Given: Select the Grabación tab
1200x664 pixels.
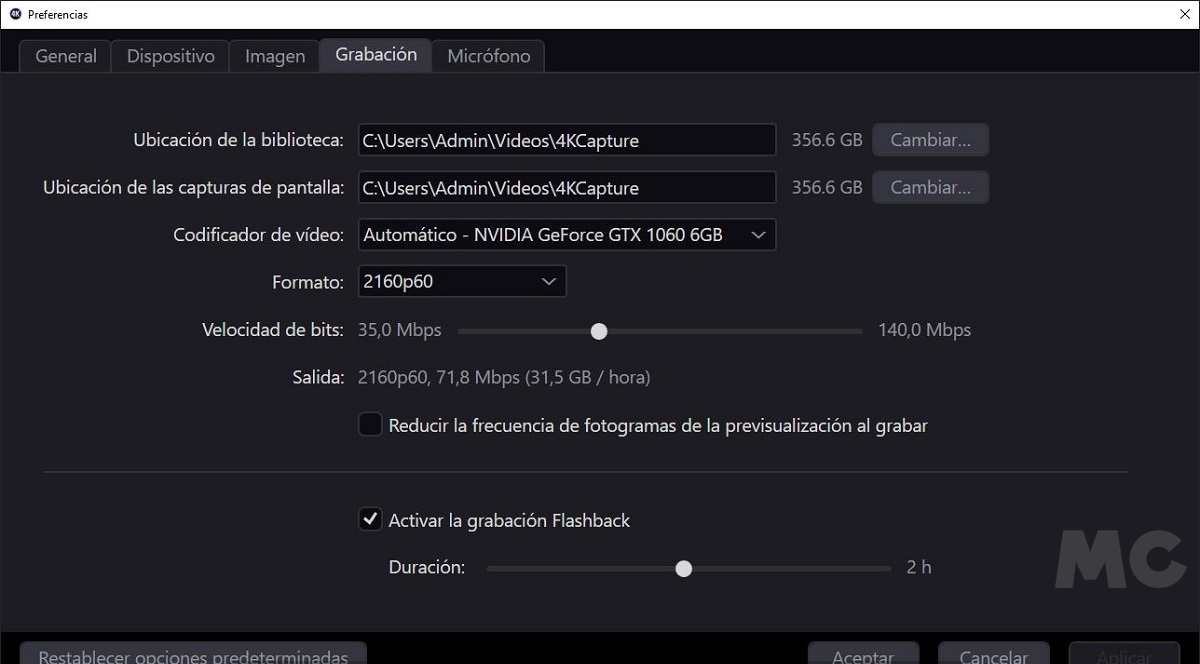Looking at the screenshot, I should (x=376, y=55).
